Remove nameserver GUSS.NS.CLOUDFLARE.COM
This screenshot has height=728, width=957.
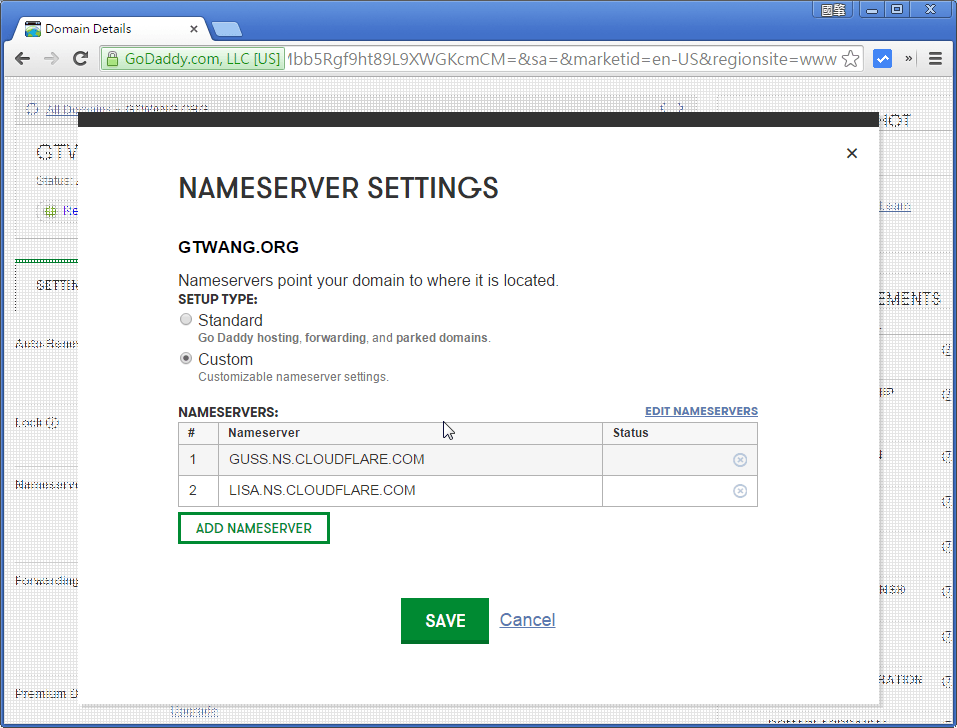click(740, 459)
